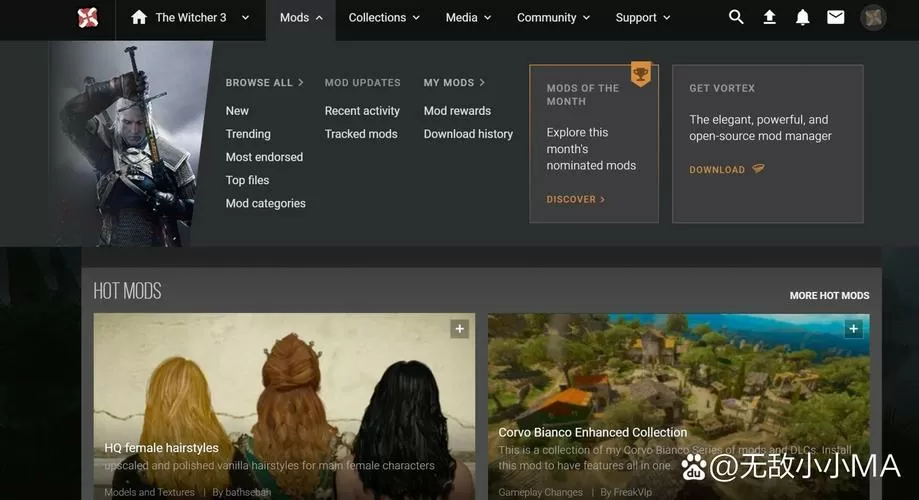Click author bathsebah link
The image size is (919, 500).
point(248,492)
